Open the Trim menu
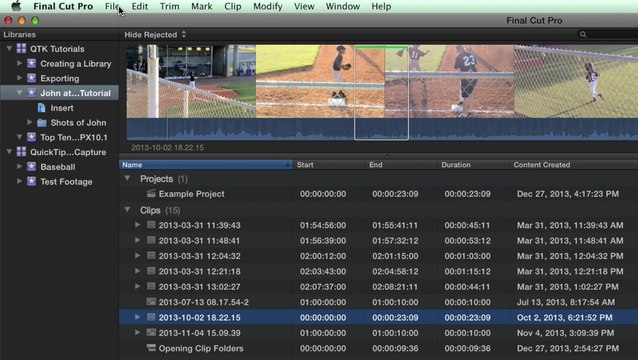 tap(169, 6)
